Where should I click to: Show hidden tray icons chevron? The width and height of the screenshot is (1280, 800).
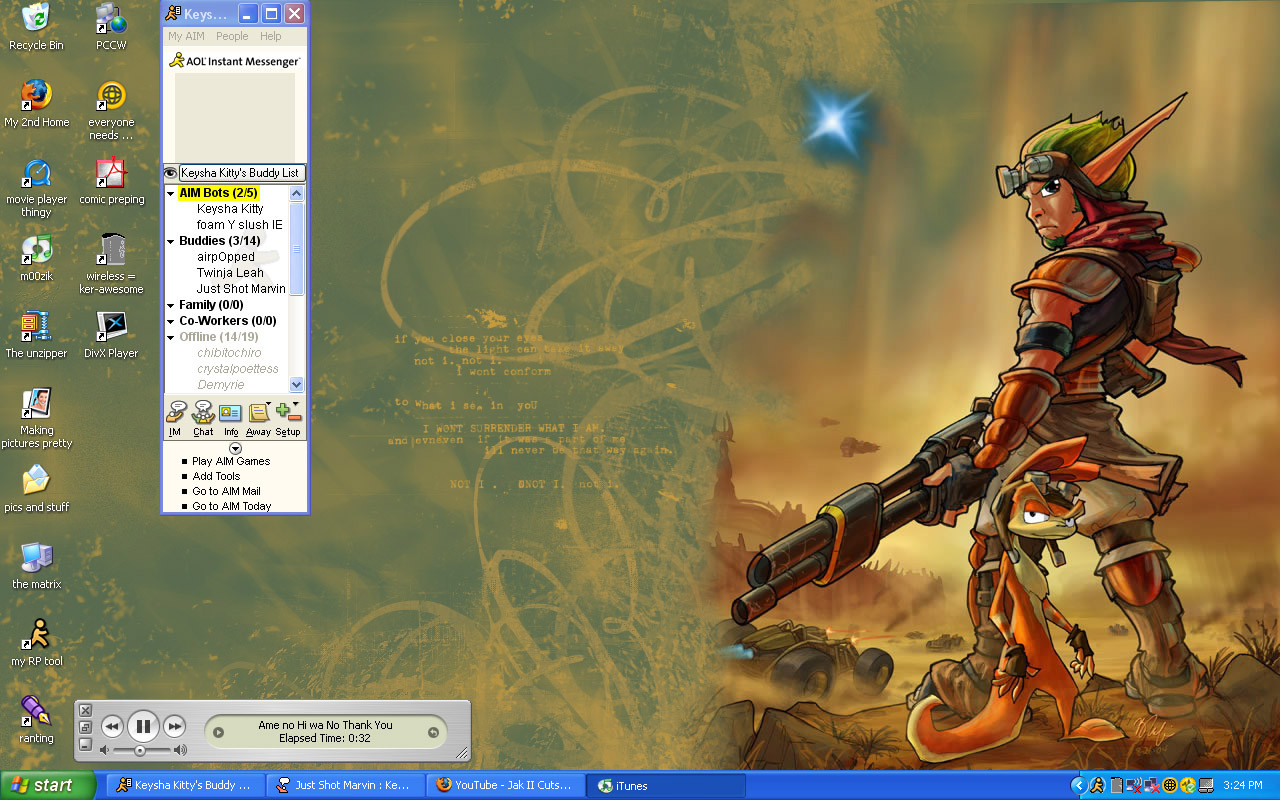(x=1078, y=786)
